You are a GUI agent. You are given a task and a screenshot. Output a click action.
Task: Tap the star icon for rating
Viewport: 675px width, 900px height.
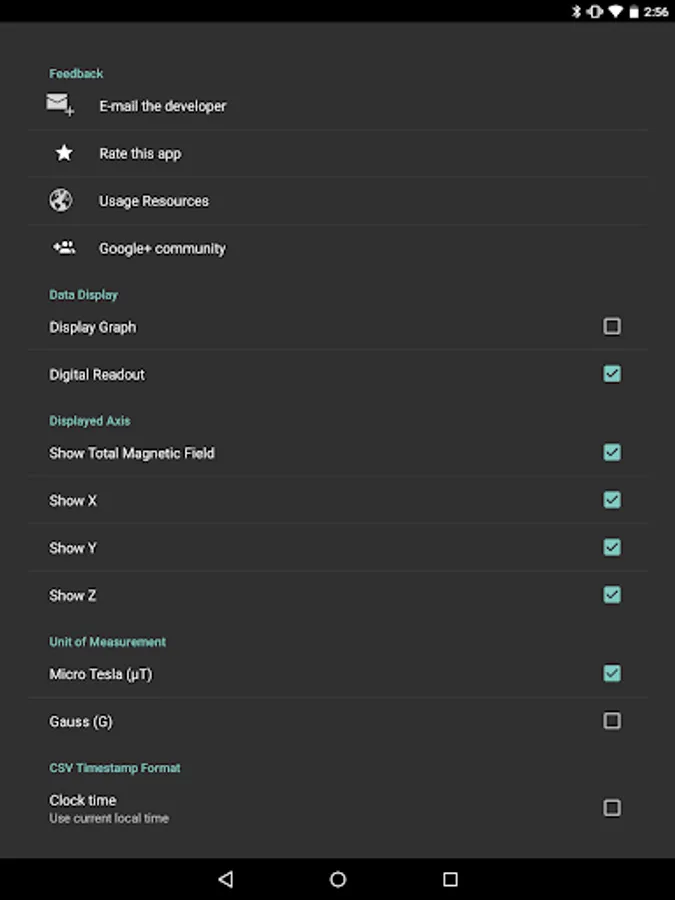tap(64, 153)
